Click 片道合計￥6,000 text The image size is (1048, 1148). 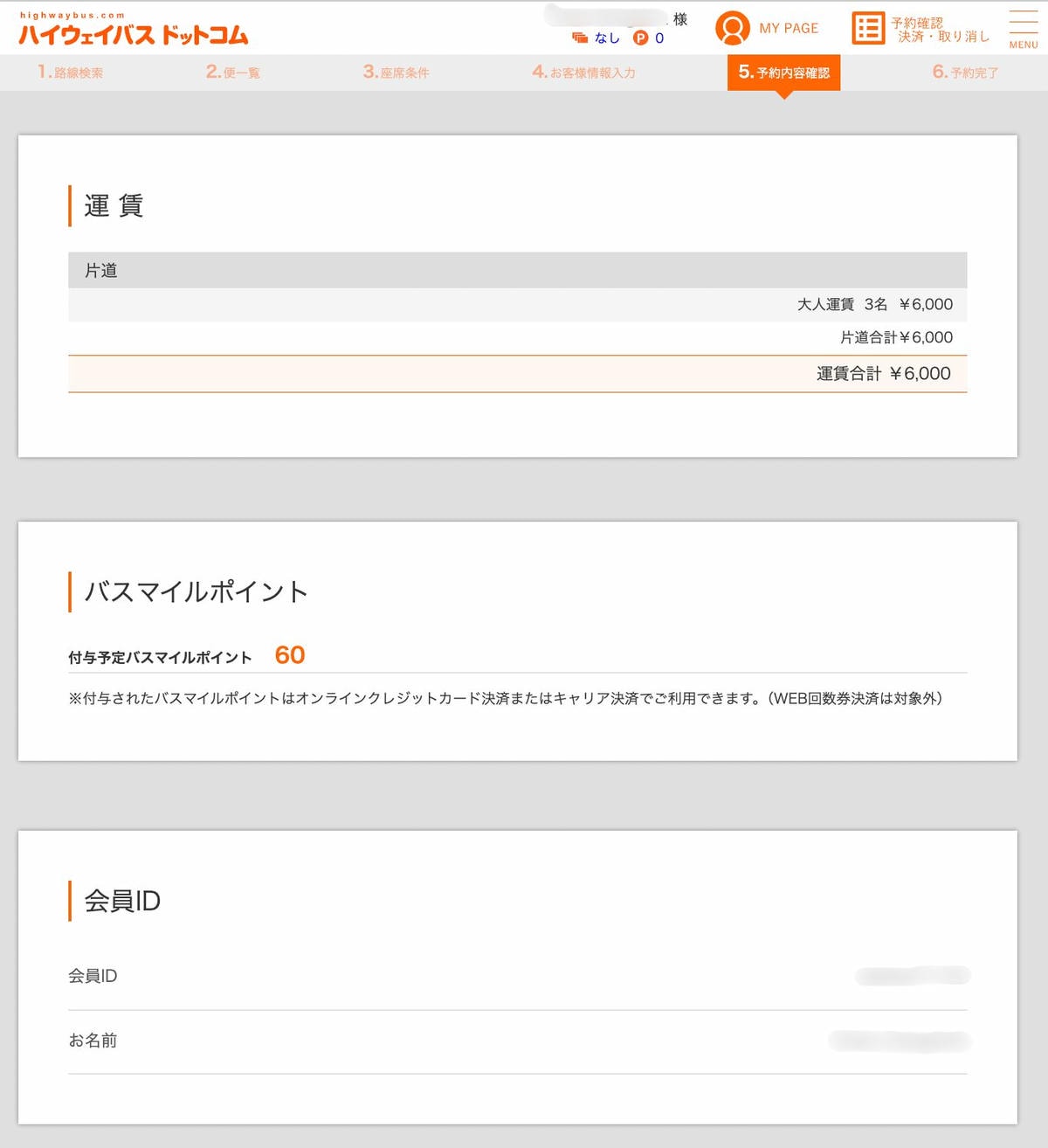click(x=896, y=337)
